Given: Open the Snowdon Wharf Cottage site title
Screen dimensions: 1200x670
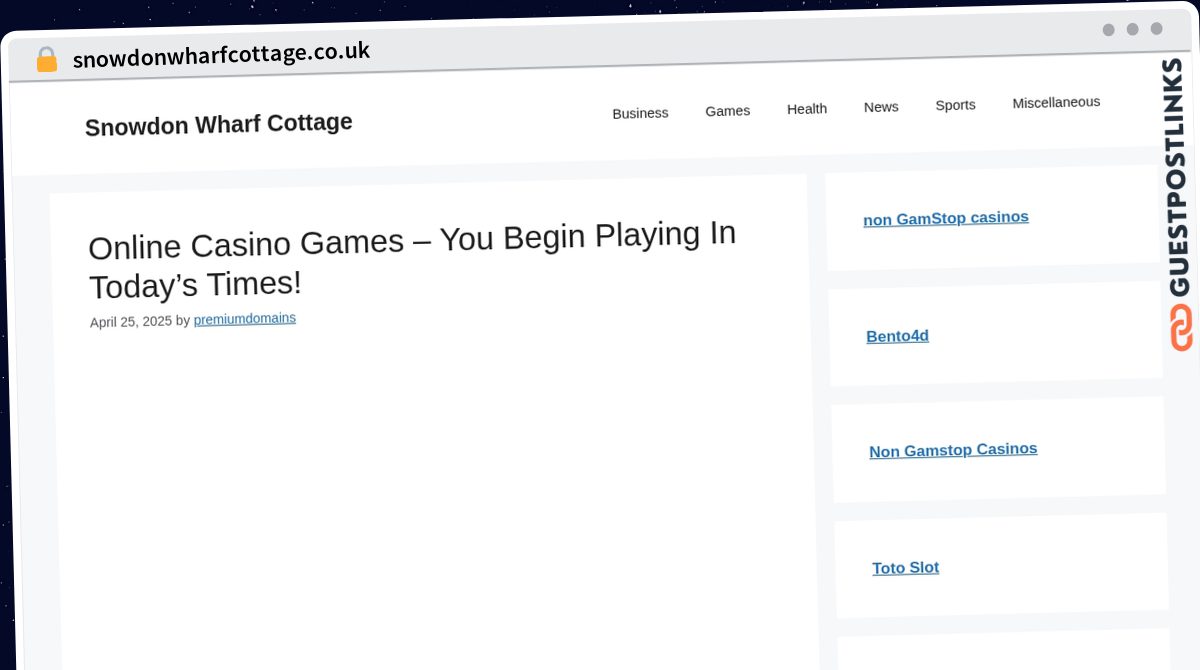Looking at the screenshot, I should pyautogui.click(x=218, y=125).
